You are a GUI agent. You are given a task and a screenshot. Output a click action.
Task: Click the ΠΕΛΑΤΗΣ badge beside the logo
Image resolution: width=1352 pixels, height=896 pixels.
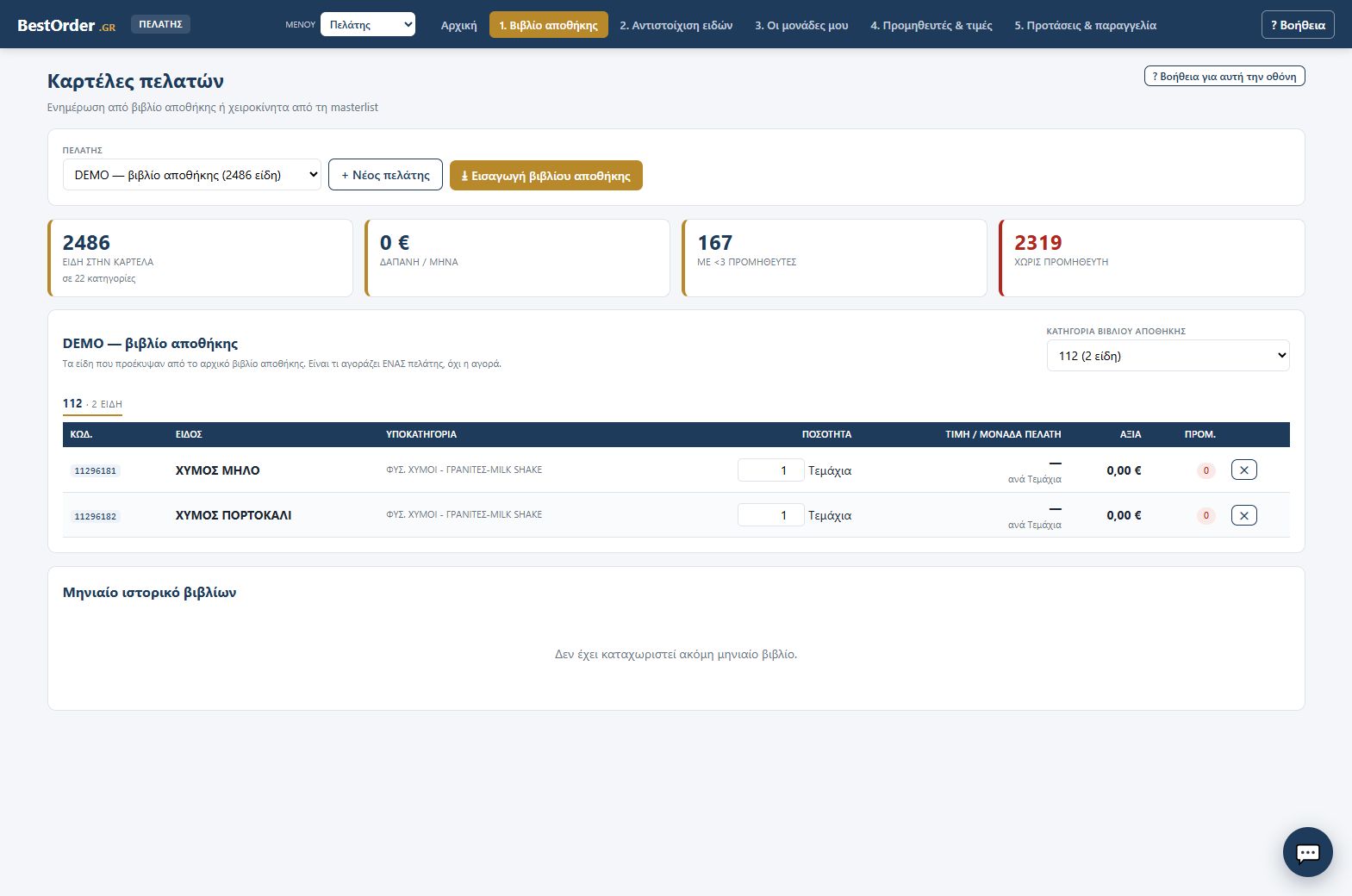coord(160,24)
